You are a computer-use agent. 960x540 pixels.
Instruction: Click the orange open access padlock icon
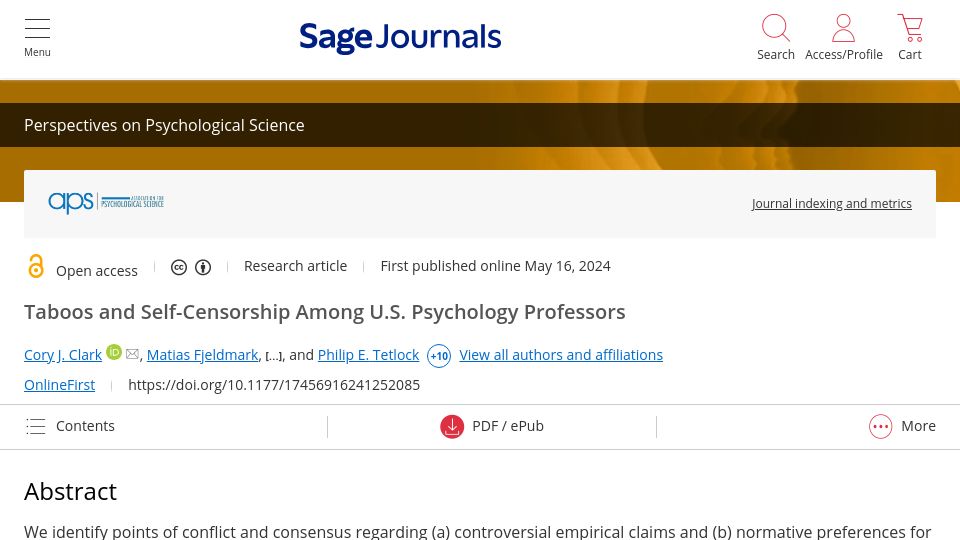click(36, 266)
